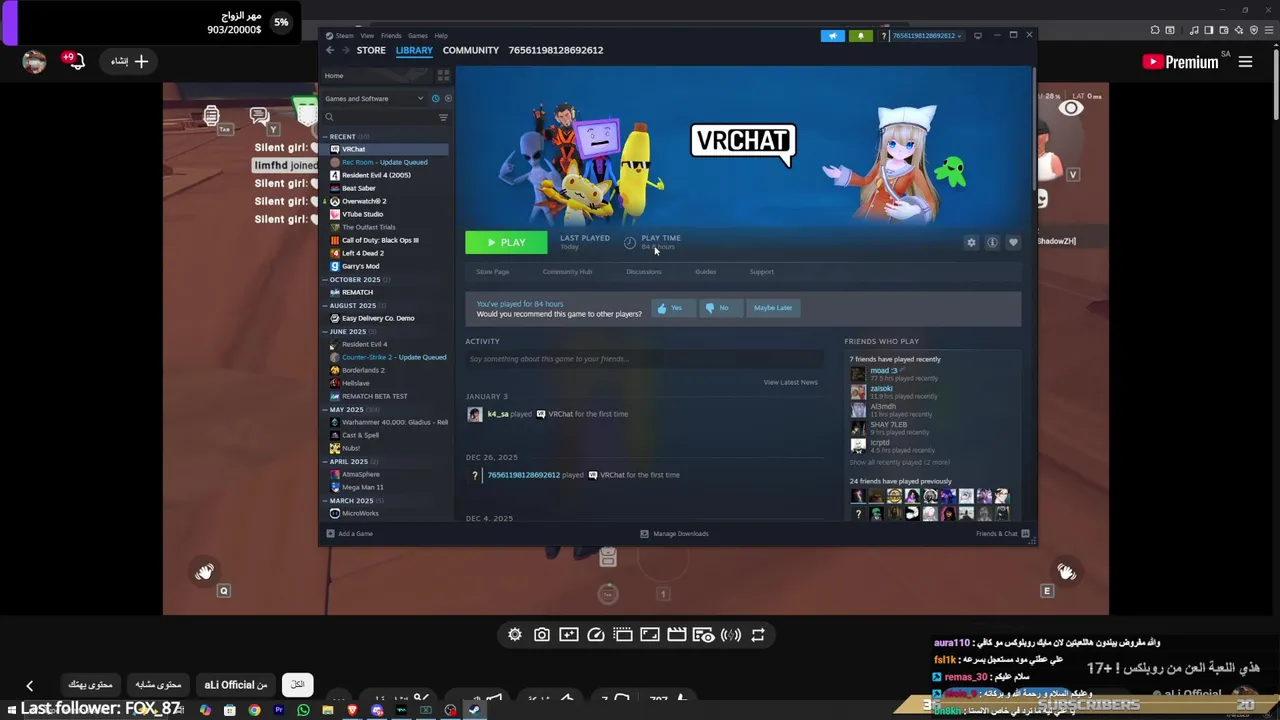Open the Friends menu in Steam
The height and width of the screenshot is (720, 1280).
point(391,36)
